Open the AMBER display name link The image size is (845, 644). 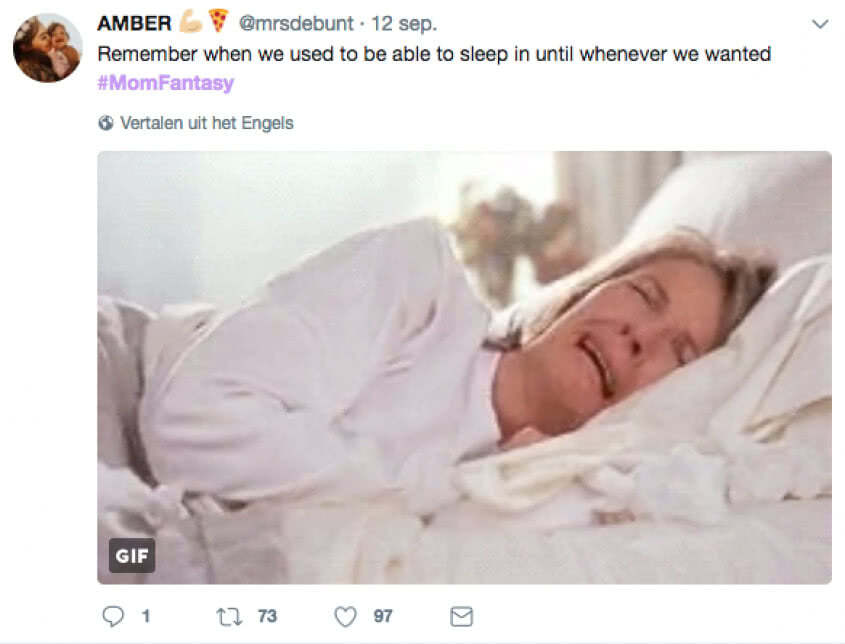coord(134,24)
